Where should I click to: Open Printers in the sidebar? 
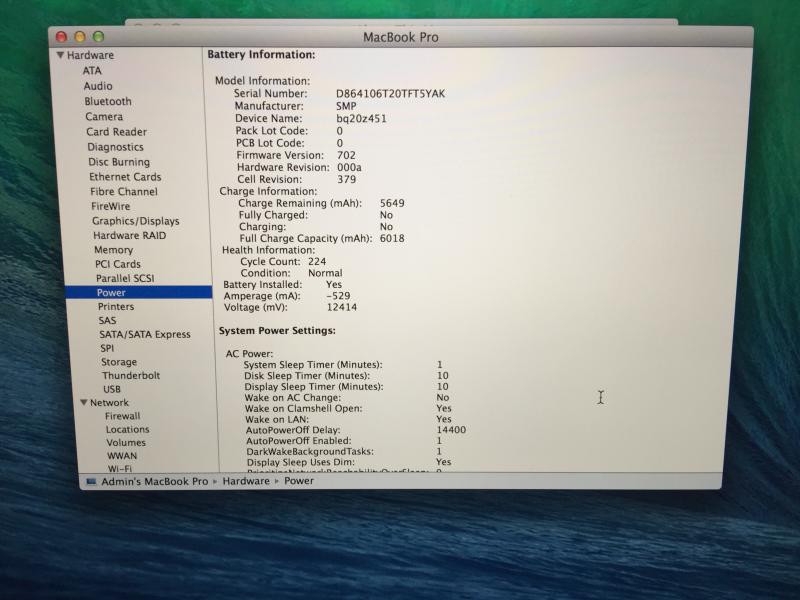(116, 306)
